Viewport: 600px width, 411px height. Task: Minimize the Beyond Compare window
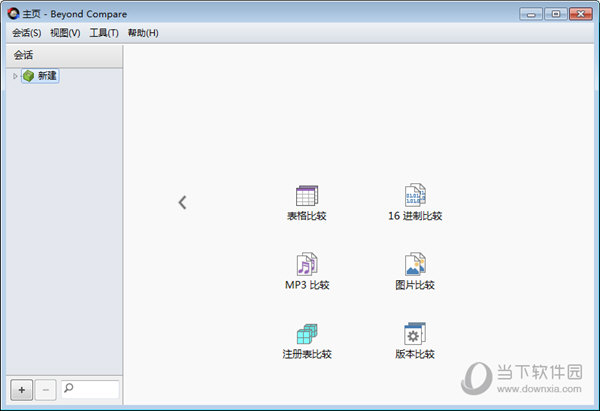click(531, 14)
